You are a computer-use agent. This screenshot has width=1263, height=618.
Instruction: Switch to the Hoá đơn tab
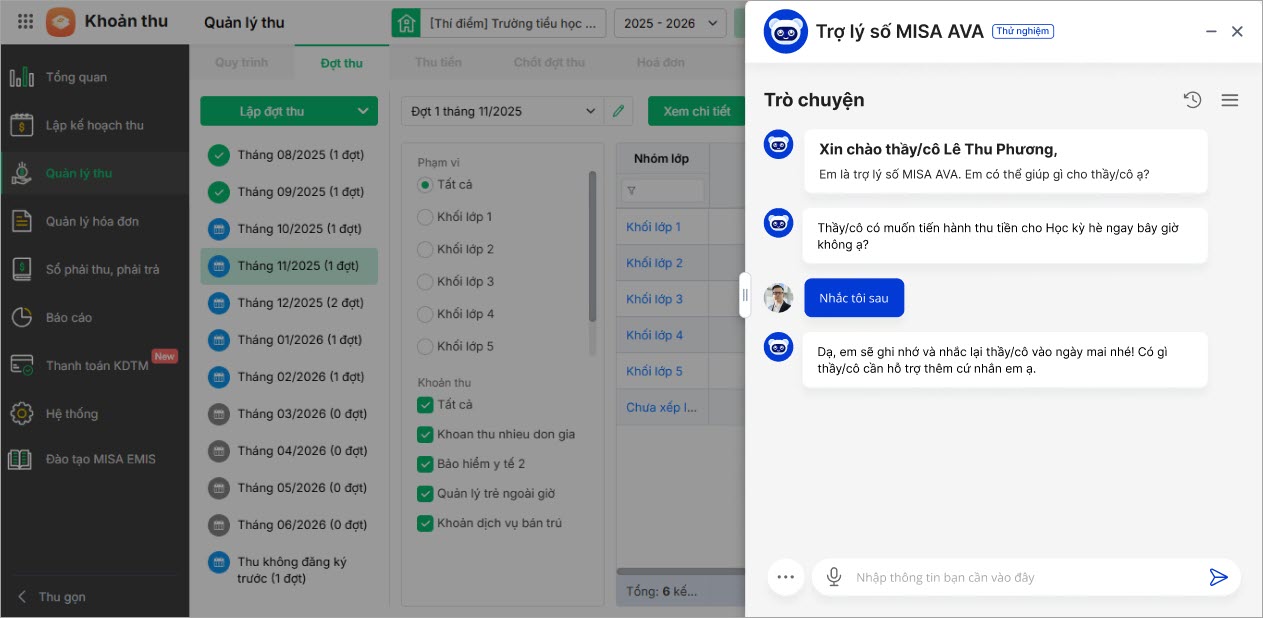[x=661, y=63]
